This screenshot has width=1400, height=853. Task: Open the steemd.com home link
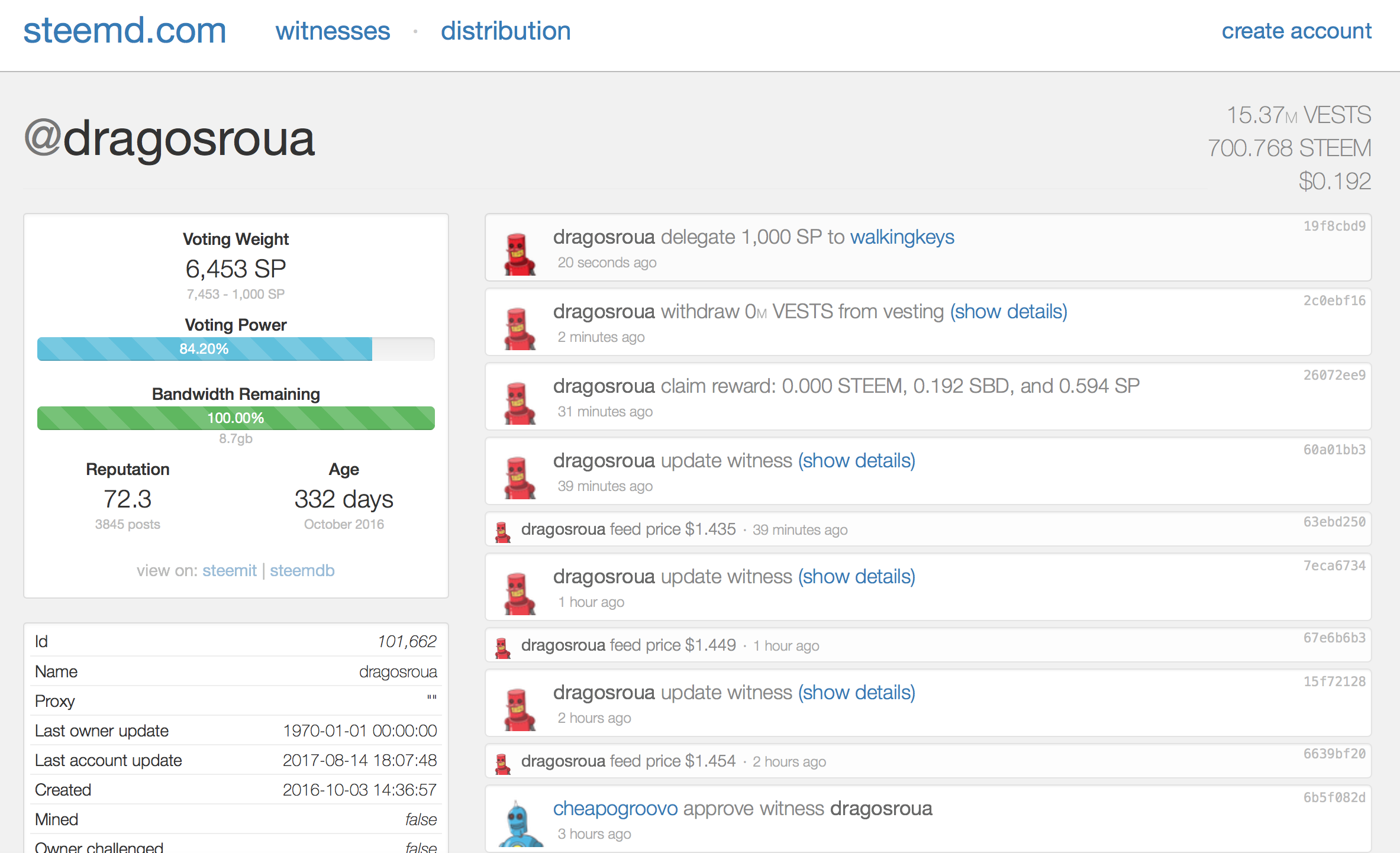125,31
